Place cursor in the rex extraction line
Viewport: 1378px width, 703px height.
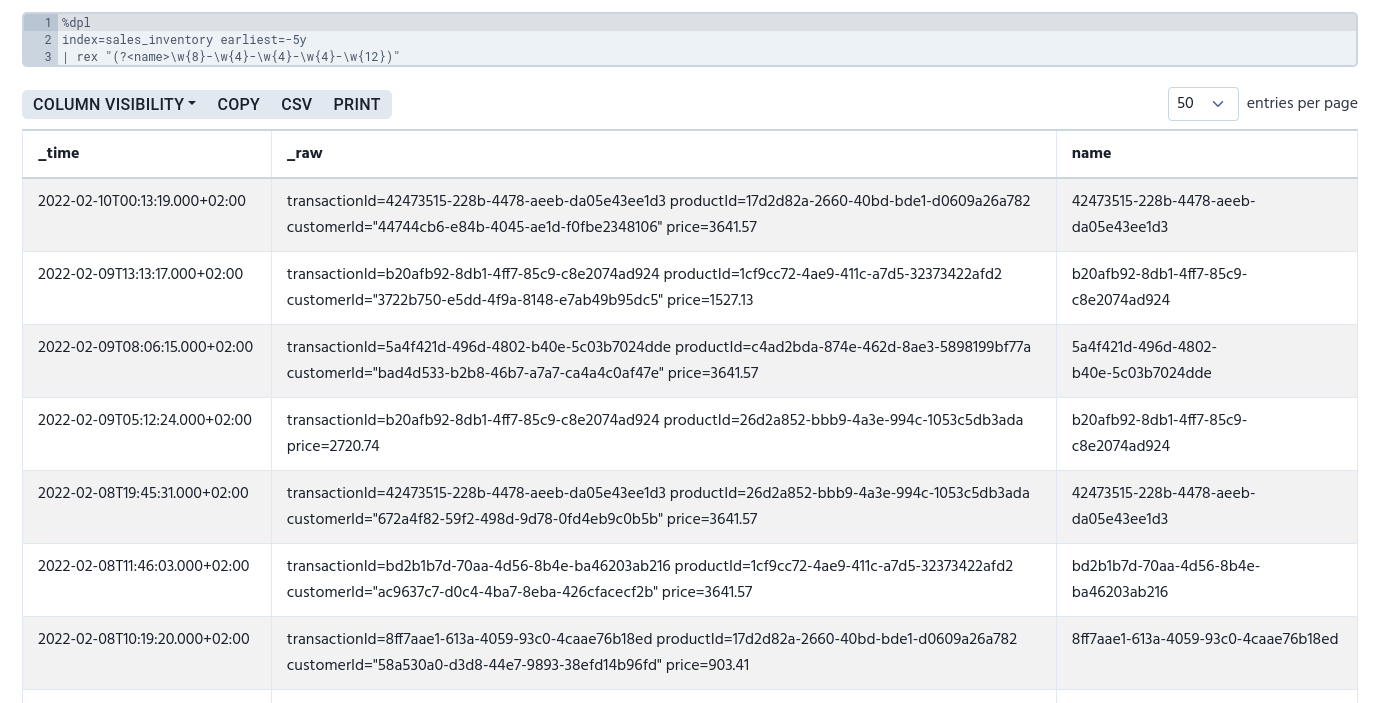(x=230, y=56)
